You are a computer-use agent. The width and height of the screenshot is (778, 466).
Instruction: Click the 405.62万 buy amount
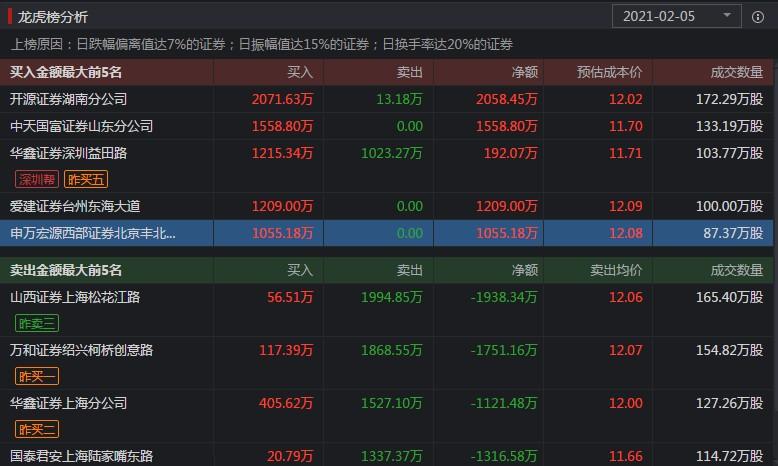click(x=286, y=403)
